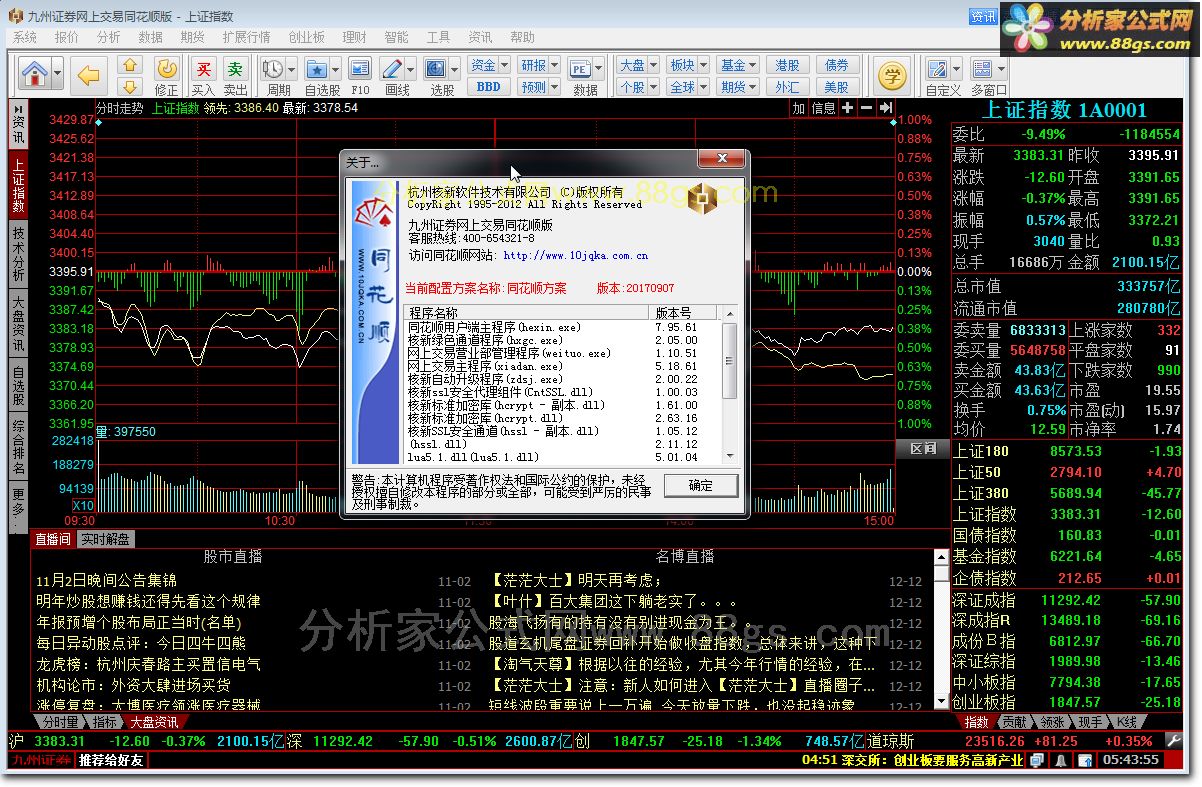Viewport: 1202px width, 787px height.
Task: Switch to the 分时量 bottom tab
Action: [60, 722]
